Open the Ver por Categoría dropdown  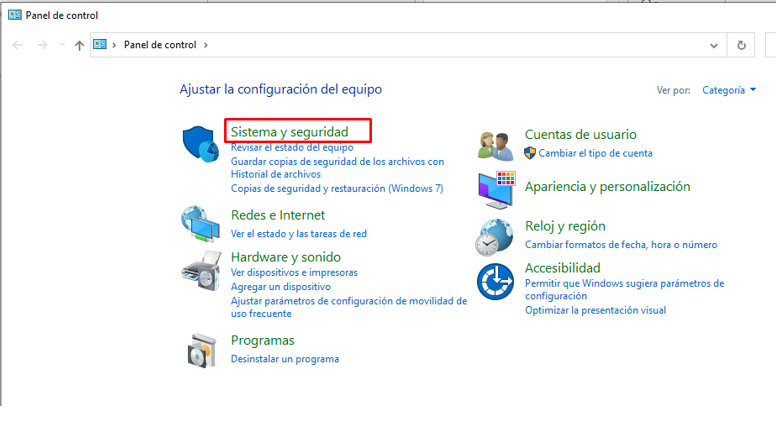(x=729, y=90)
